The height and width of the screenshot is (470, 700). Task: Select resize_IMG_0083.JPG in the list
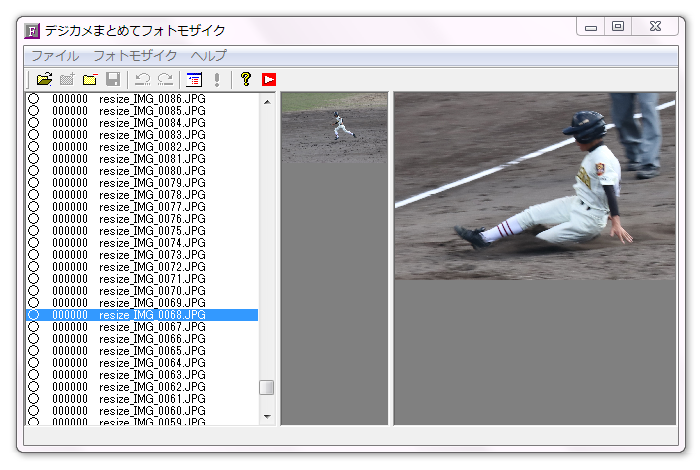(x=142, y=135)
